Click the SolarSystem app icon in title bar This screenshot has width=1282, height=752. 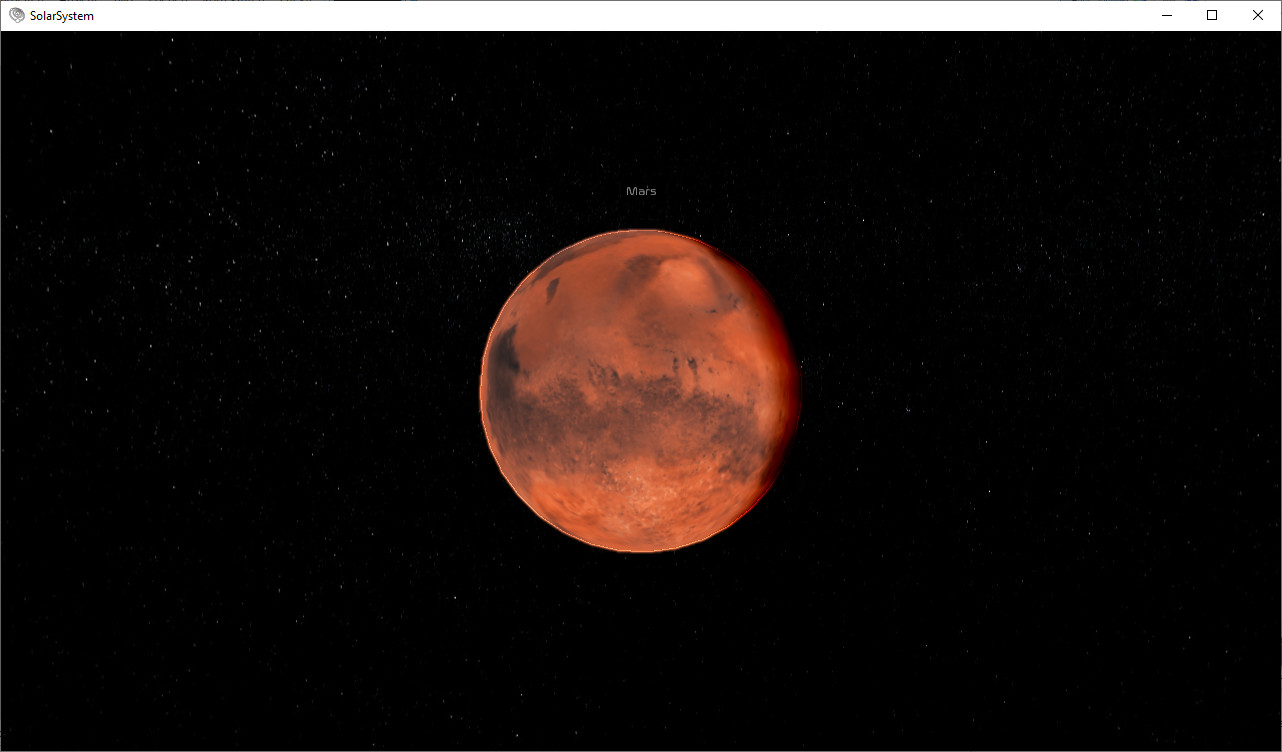[17, 15]
